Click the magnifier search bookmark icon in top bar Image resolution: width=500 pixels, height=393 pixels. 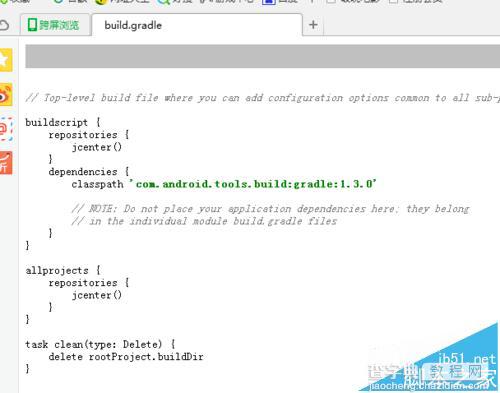pyautogui.click(x=164, y=2)
